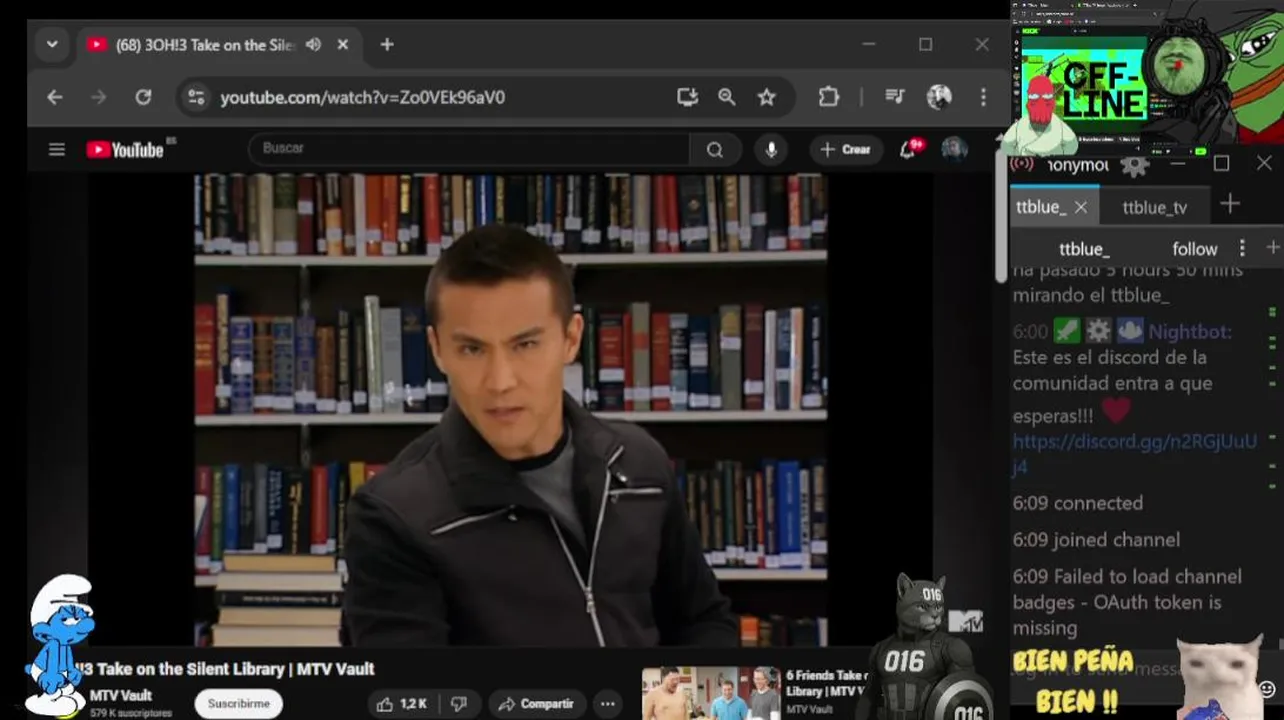Open a new Chrome tab
Viewport: 1284px width, 720px height.
387,45
